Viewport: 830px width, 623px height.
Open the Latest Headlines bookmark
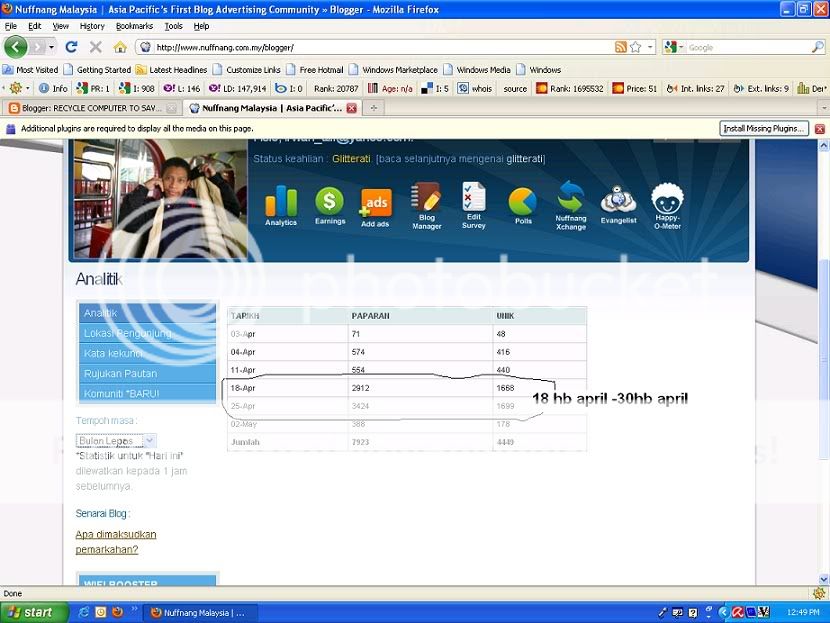172,69
